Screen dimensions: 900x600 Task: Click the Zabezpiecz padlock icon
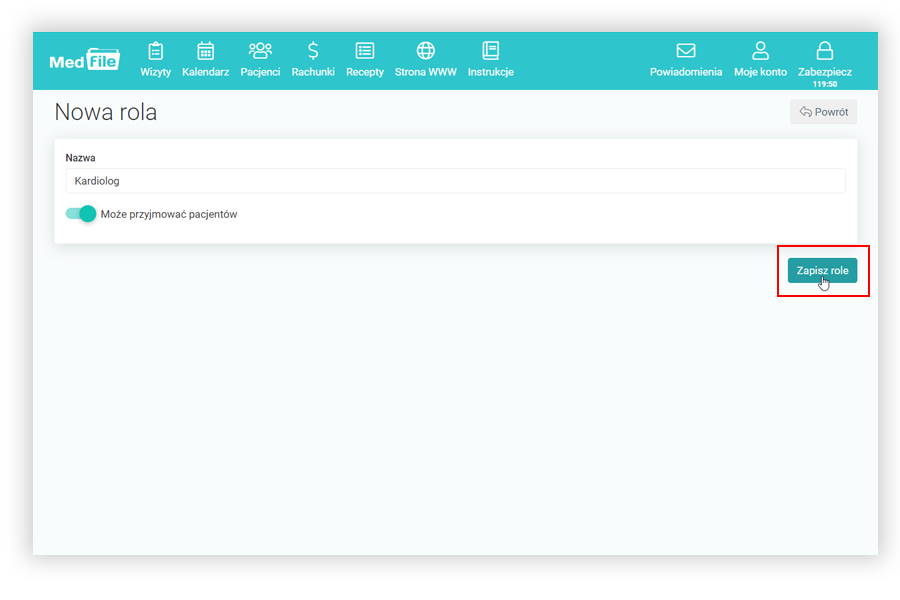tap(824, 51)
